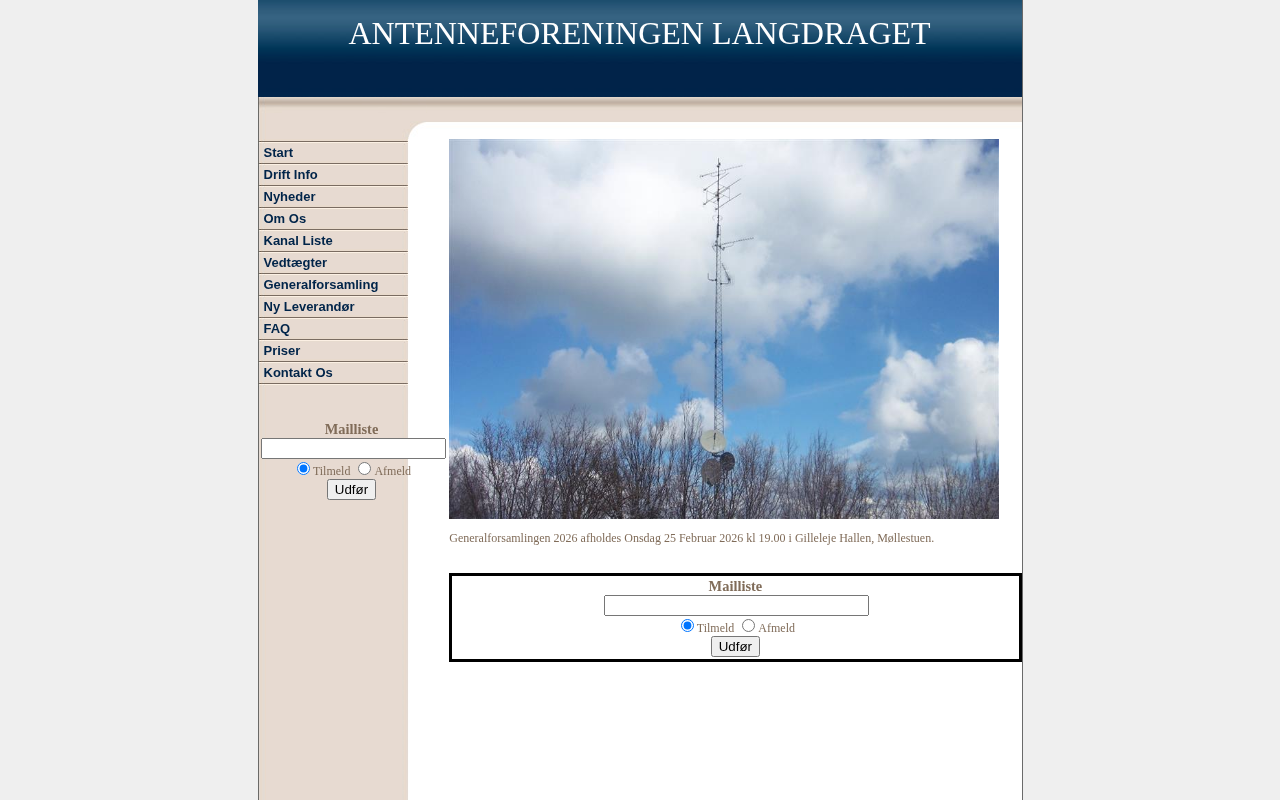Image resolution: width=1280 pixels, height=800 pixels.
Task: Click the Generalforsamlingen 2026 announcement text
Action: [x=691, y=538]
